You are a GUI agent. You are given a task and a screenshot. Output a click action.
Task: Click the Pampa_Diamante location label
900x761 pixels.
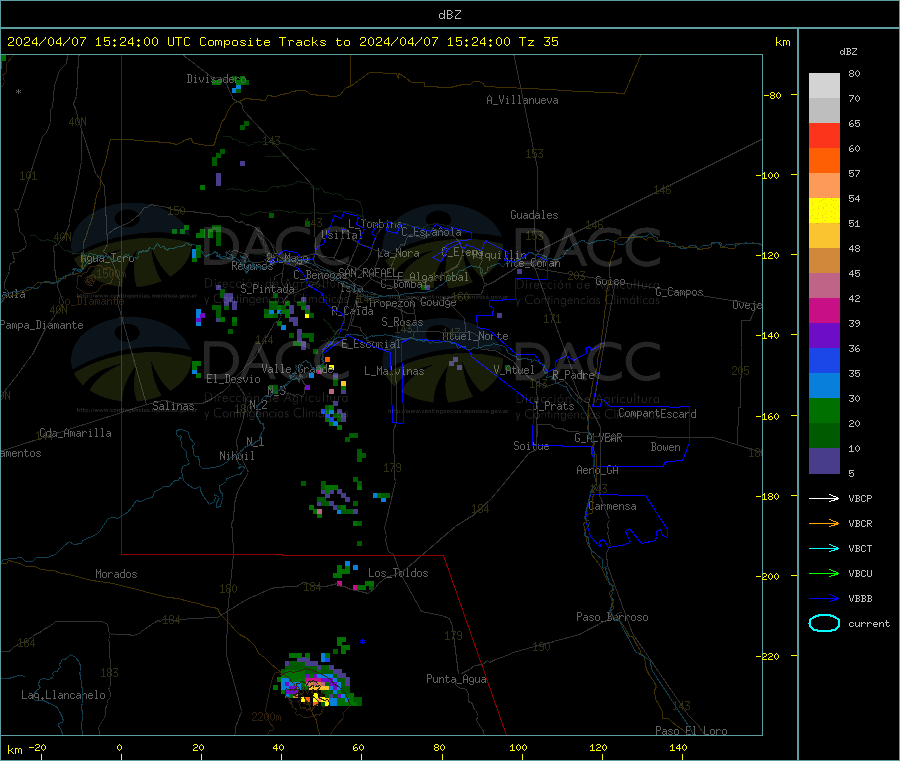41,325
